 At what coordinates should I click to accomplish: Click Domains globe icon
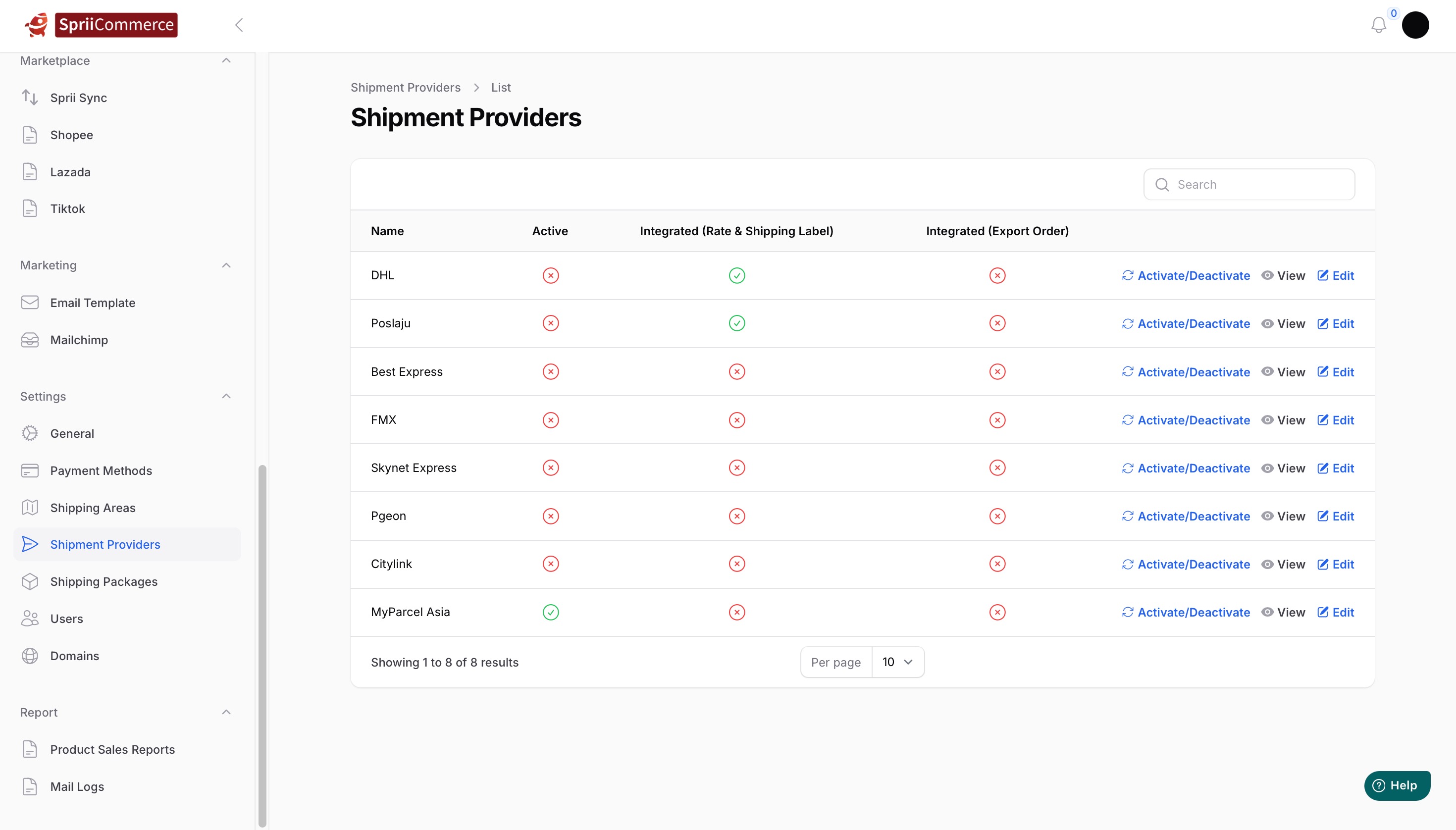point(30,656)
